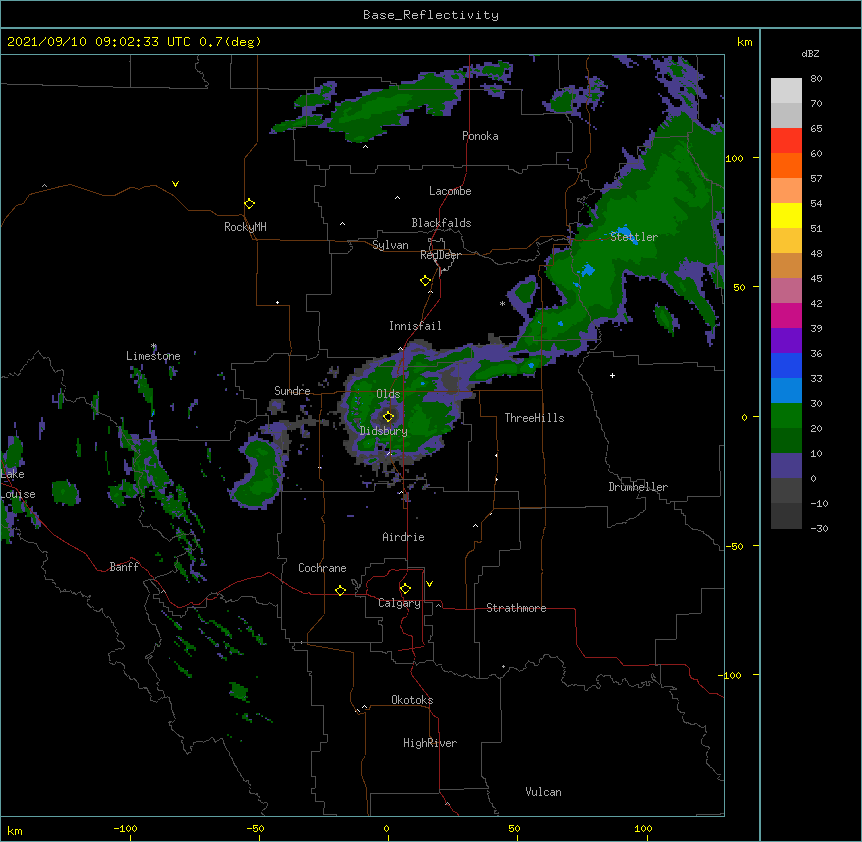Image resolution: width=862 pixels, height=842 pixels.
Task: Click the blue 36 dBZ legend swatch
Action: coord(786,365)
